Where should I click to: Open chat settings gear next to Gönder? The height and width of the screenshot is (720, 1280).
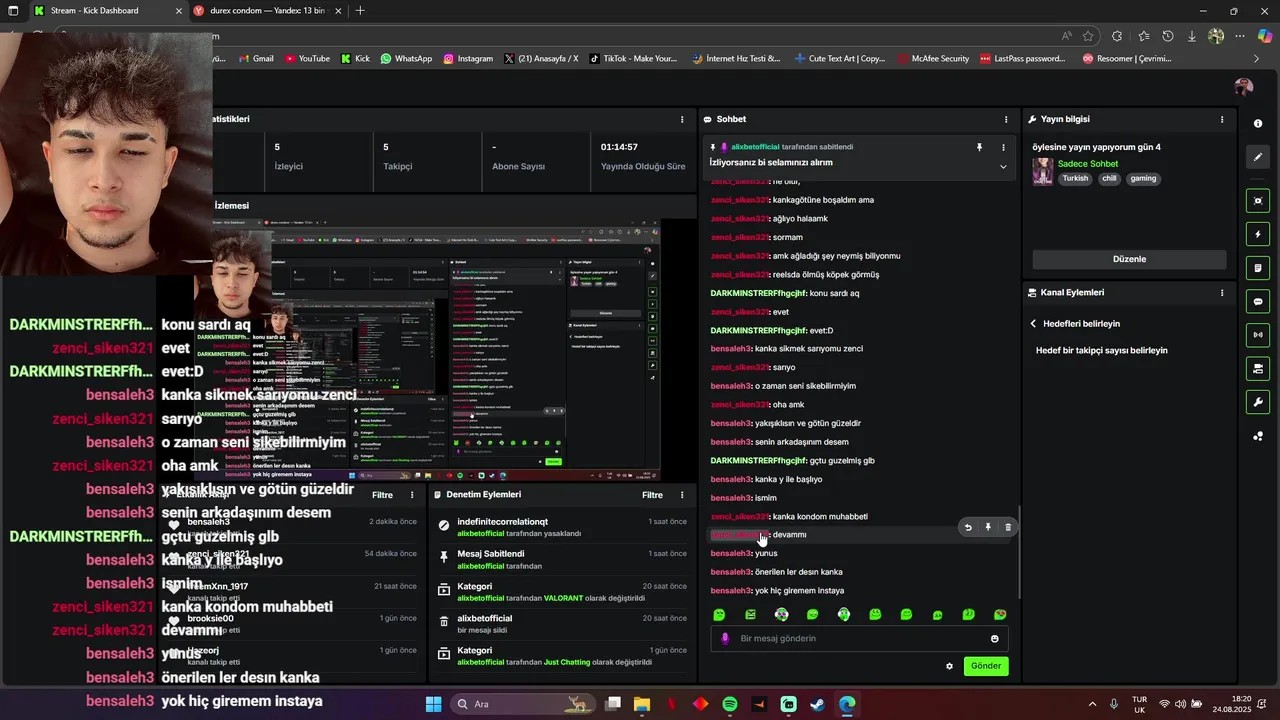pos(949,666)
